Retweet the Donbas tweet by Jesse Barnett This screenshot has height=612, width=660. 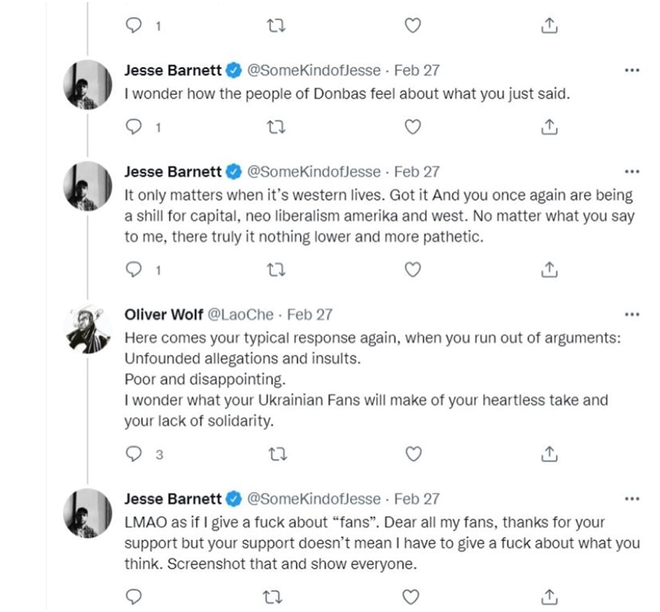[x=275, y=127]
